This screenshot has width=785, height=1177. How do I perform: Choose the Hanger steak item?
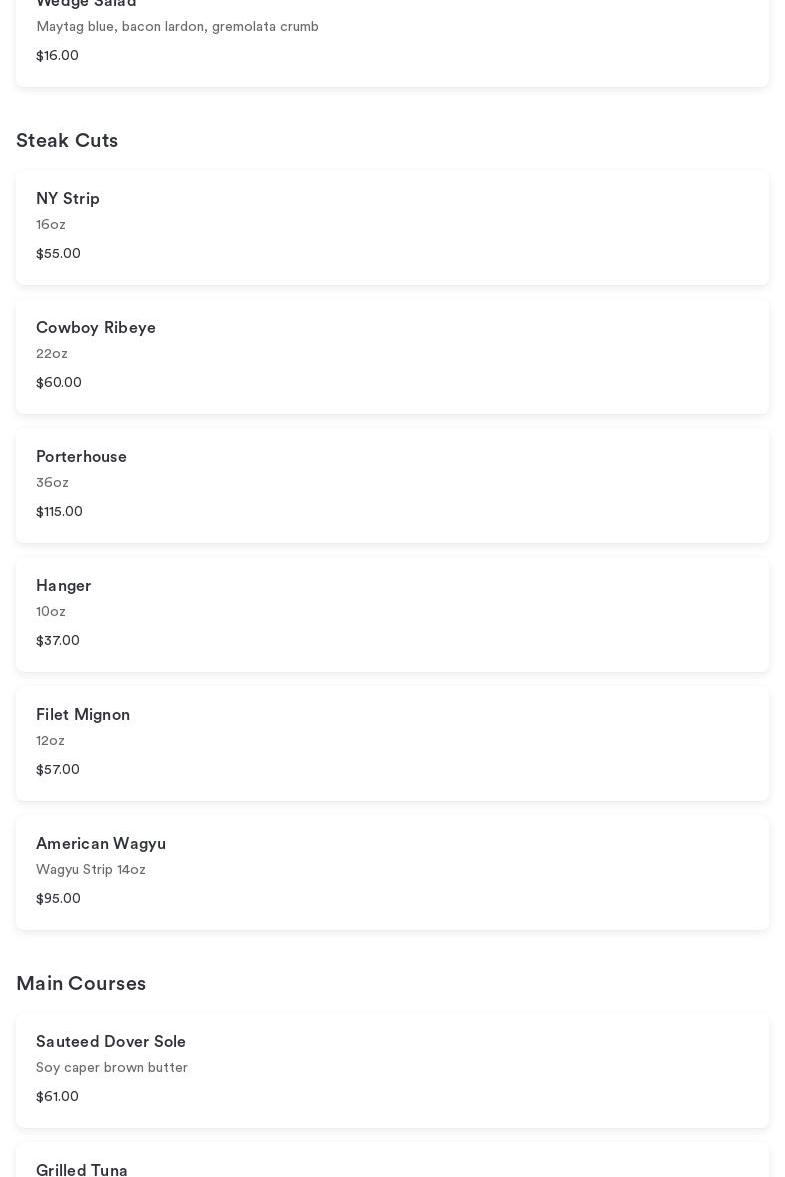(392, 614)
